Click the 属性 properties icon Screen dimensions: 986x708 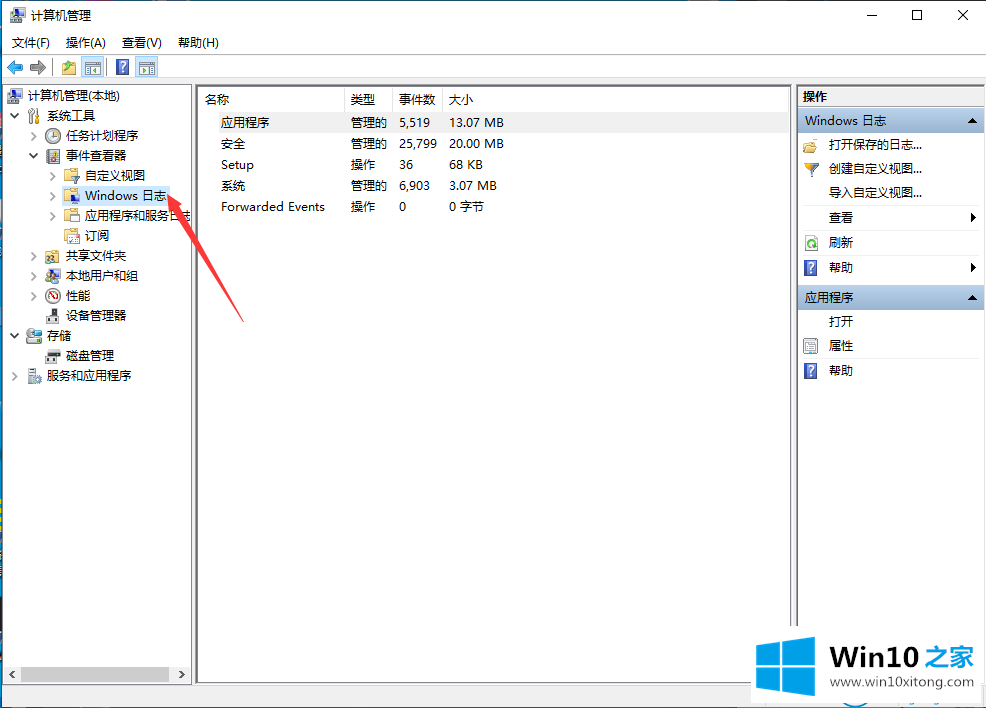(811, 346)
